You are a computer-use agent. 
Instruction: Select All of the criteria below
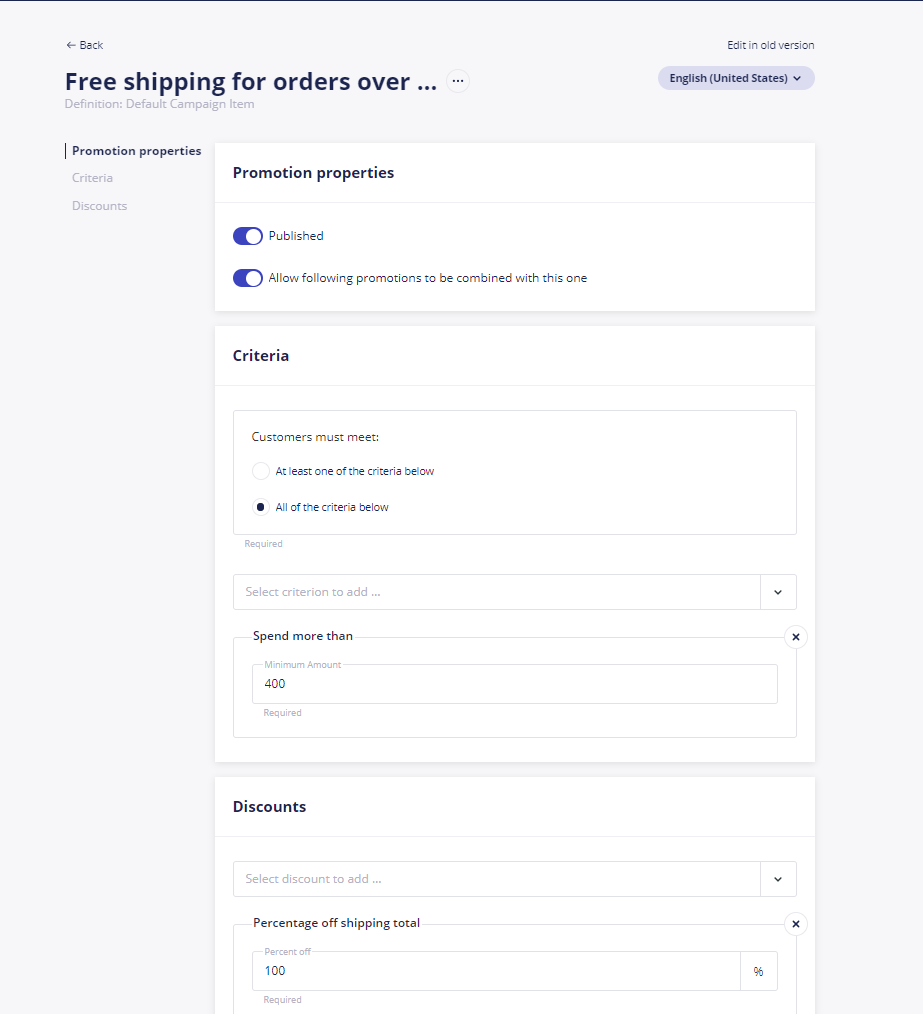coord(261,507)
